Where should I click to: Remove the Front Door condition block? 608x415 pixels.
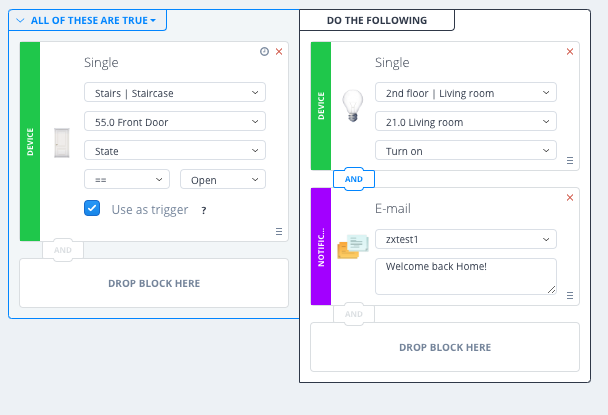279,52
